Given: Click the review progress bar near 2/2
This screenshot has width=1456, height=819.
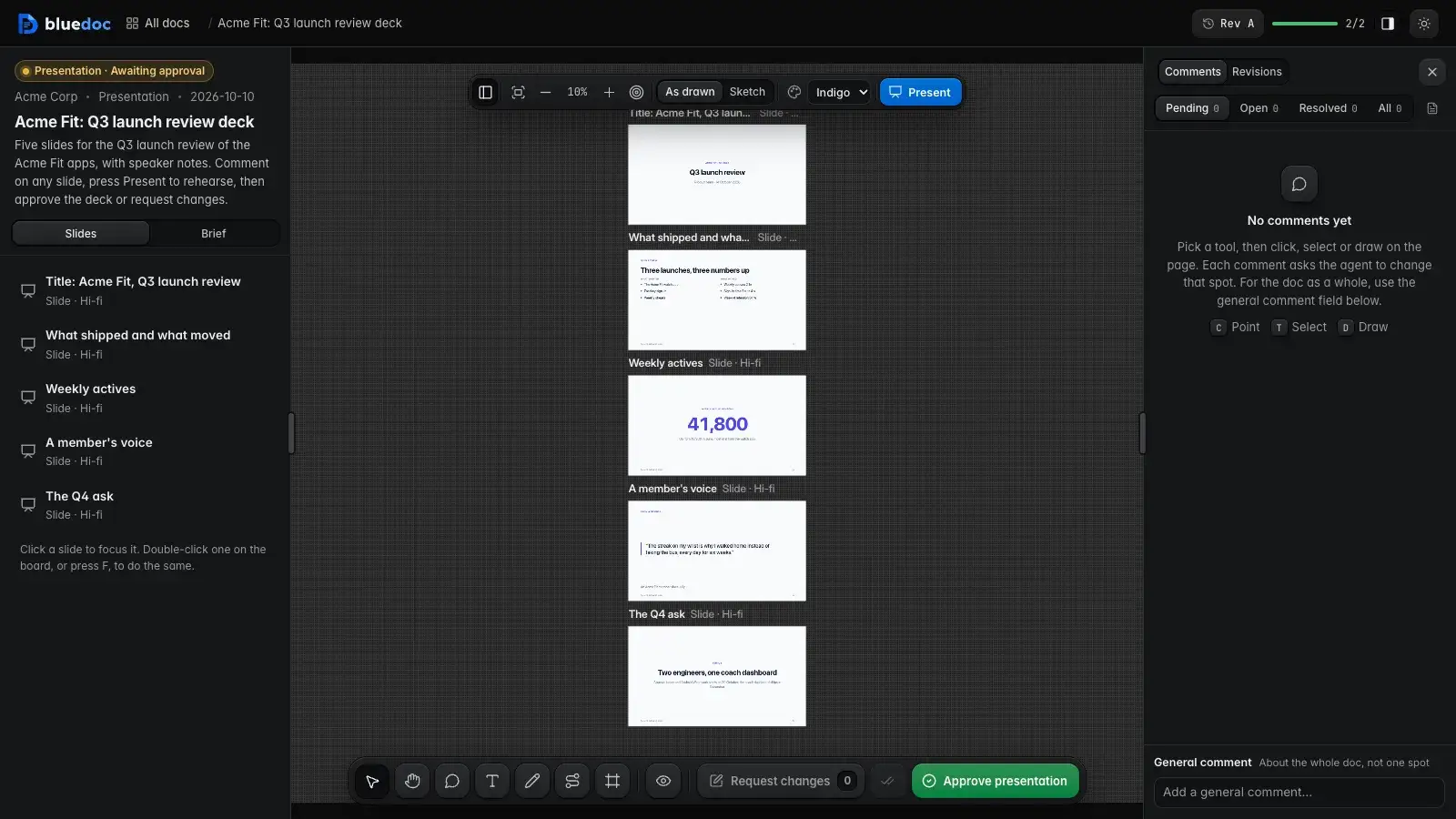Looking at the screenshot, I should 1305,24.
